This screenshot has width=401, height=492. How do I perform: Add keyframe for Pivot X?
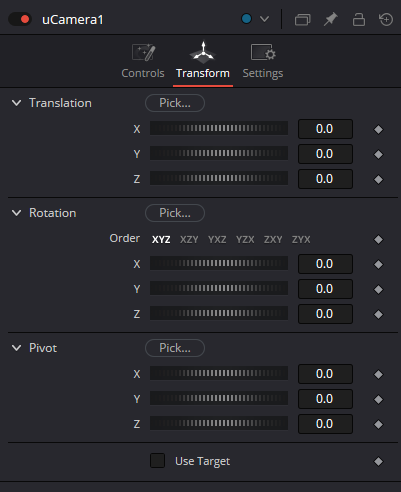[x=378, y=374]
